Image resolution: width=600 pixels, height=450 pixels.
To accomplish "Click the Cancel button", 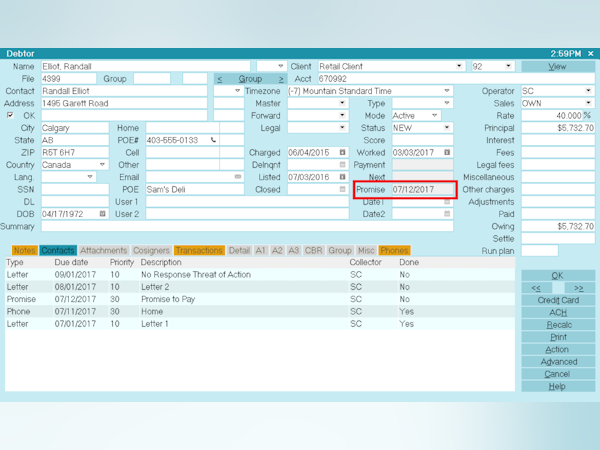I will (x=558, y=374).
